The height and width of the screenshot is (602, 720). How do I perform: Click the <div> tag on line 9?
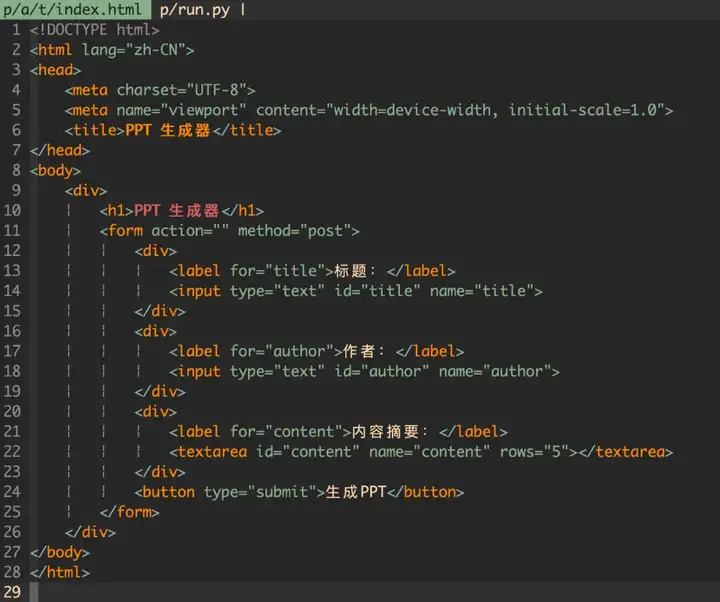(x=86, y=191)
